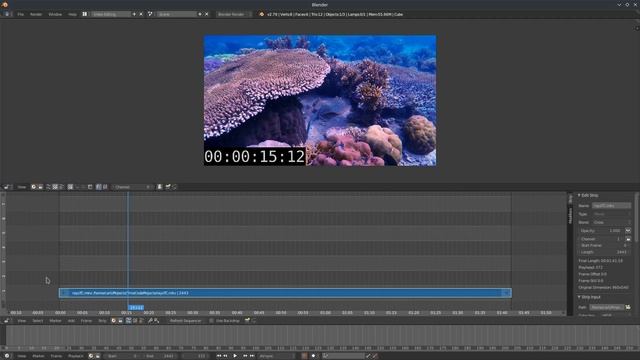This screenshot has width=640, height=360.
Task: Click the strip Name field
Action: click(x=611, y=206)
